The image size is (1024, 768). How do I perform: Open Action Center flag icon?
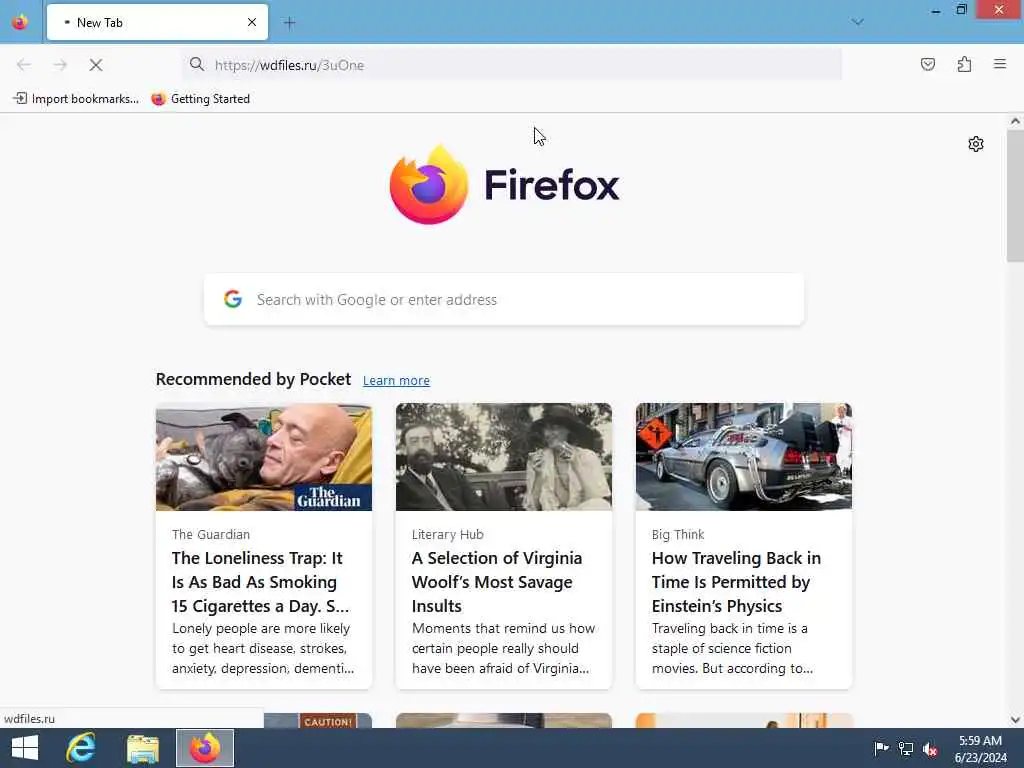tap(881, 748)
